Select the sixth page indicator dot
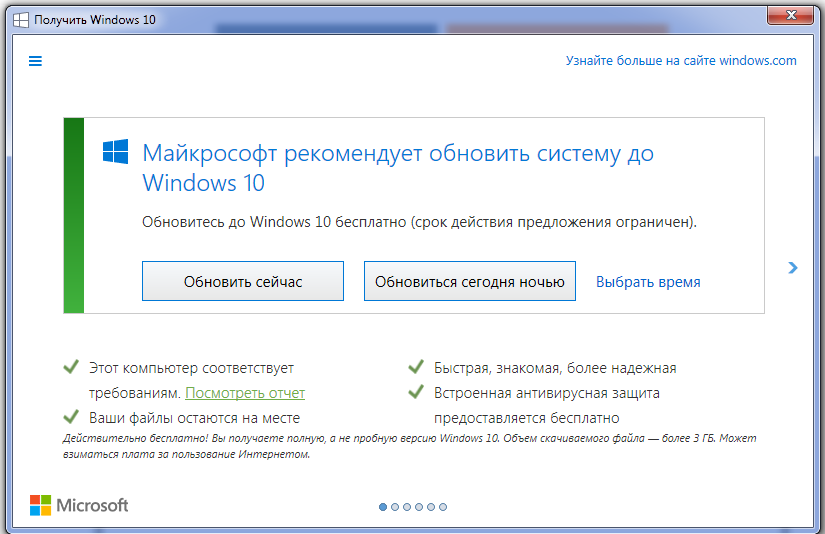Screen dimensions: 825x534 [x=443, y=507]
